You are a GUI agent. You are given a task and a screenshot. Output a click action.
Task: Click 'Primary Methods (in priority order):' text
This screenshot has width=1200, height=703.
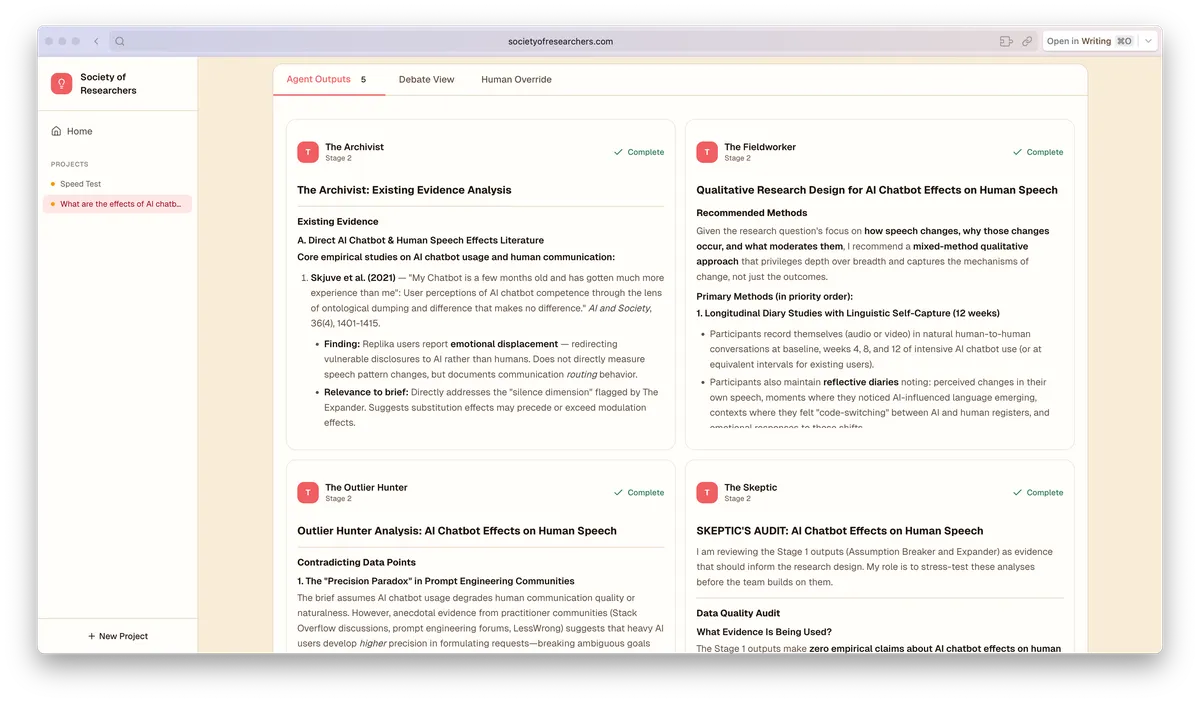(775, 297)
